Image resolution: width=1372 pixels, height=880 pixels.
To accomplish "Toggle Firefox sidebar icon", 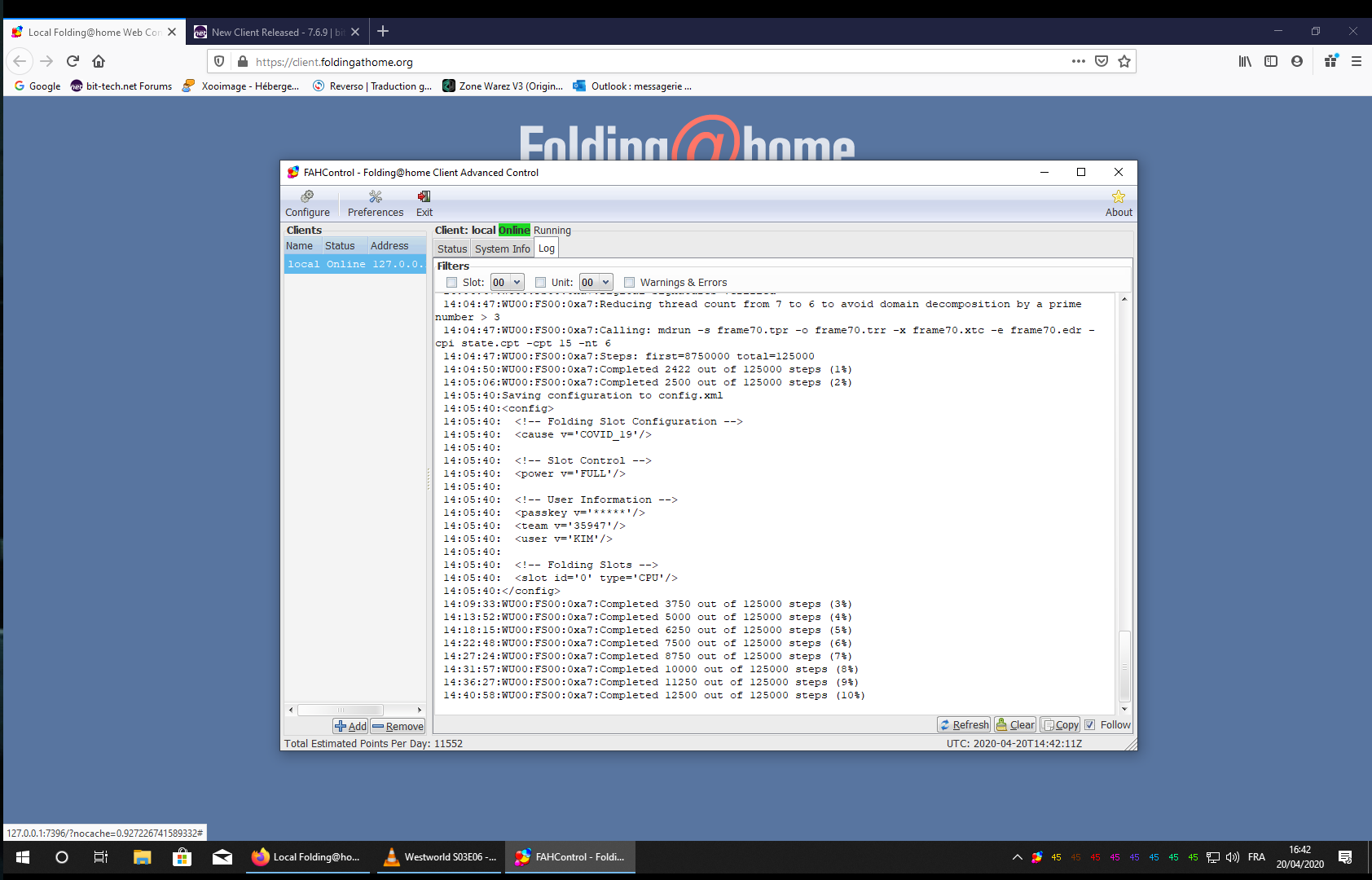I will (x=1271, y=61).
